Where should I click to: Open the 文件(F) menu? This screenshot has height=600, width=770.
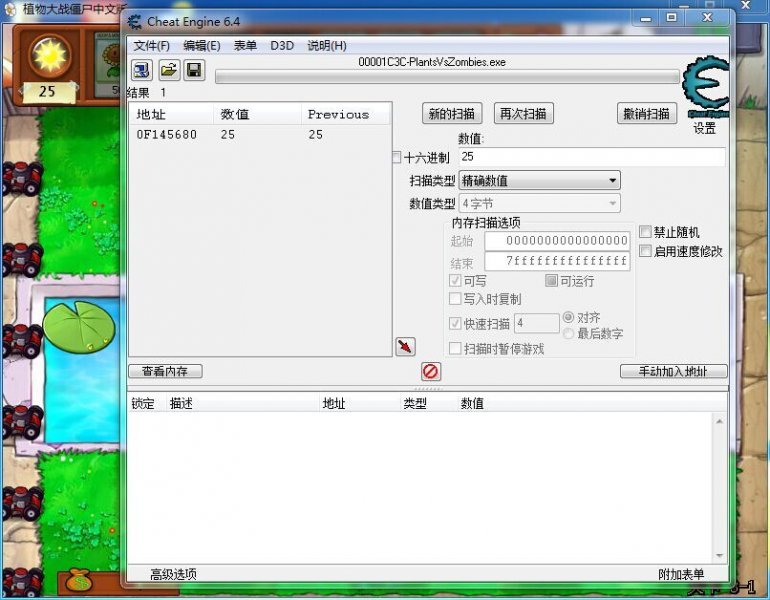(151, 46)
